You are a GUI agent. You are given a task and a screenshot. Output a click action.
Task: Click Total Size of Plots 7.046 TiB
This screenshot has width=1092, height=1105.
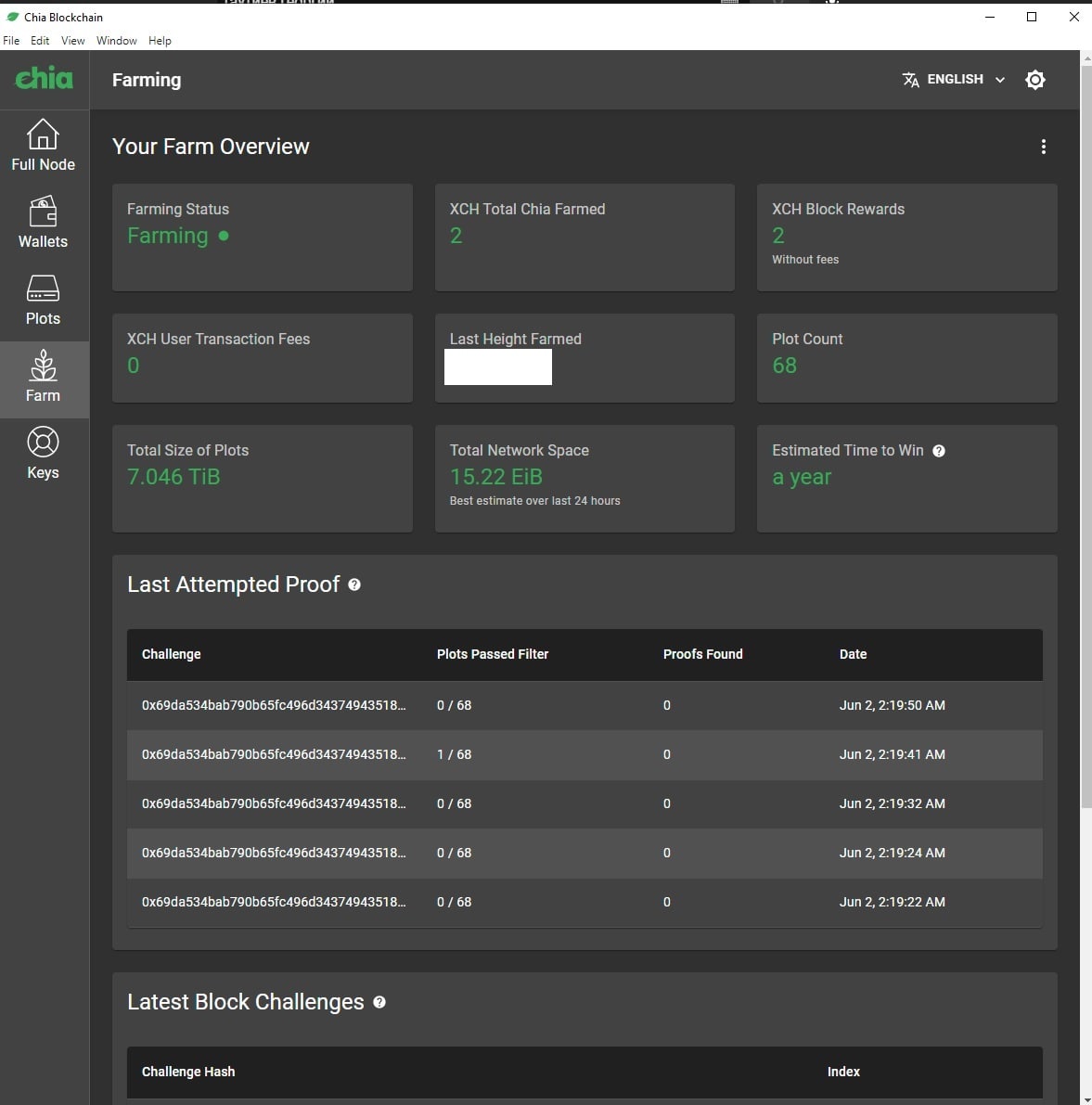(173, 477)
